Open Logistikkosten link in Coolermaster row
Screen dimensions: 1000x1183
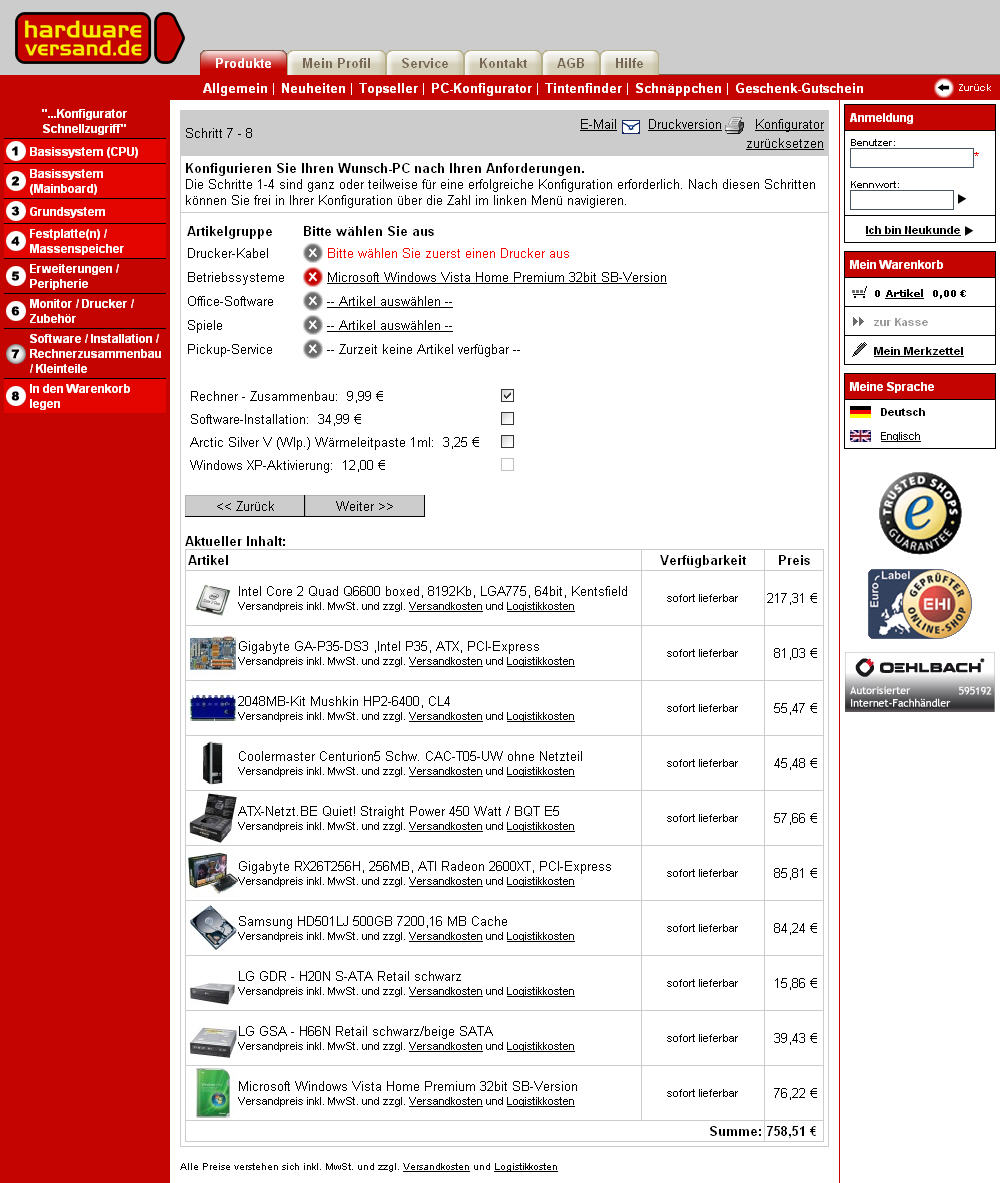[x=540, y=771]
